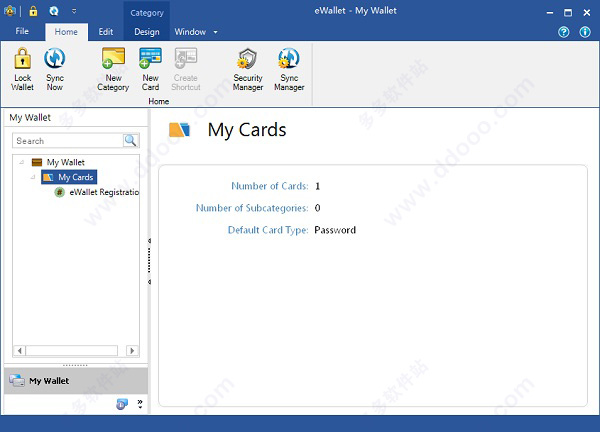
Task: Click the Category contextual tab header
Action: pos(147,13)
